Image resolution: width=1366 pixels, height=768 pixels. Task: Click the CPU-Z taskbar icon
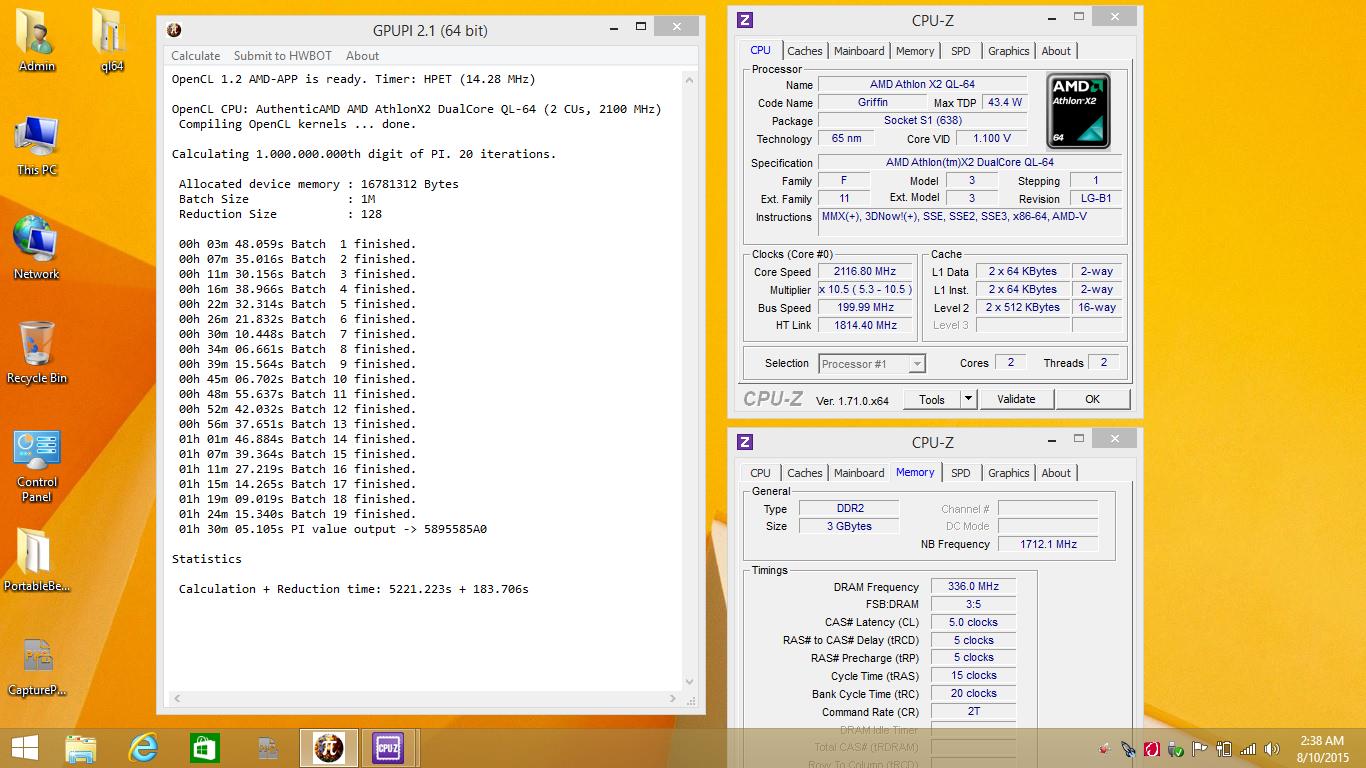[388, 748]
